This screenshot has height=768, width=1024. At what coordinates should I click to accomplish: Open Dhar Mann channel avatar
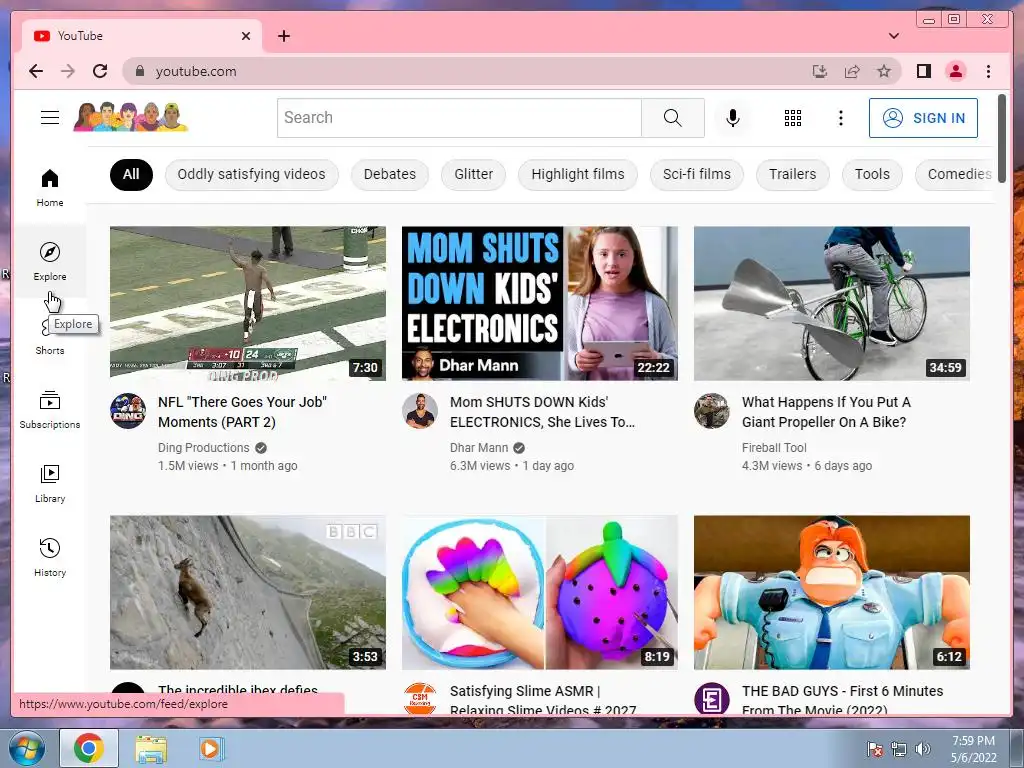pyautogui.click(x=419, y=411)
